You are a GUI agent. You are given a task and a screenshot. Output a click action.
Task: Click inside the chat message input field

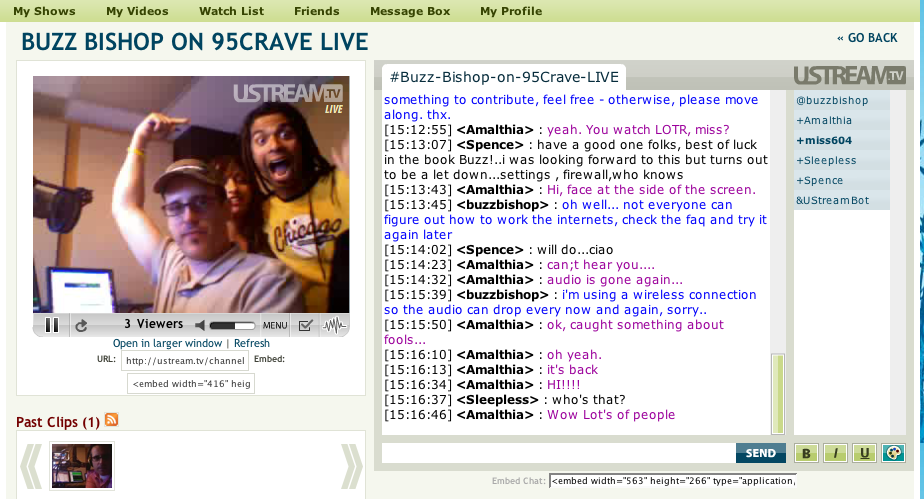558,453
